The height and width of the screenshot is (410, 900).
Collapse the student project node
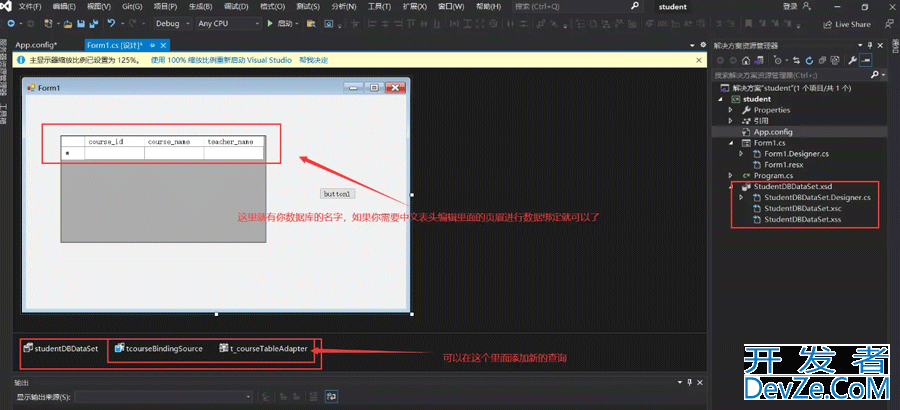coord(720,99)
